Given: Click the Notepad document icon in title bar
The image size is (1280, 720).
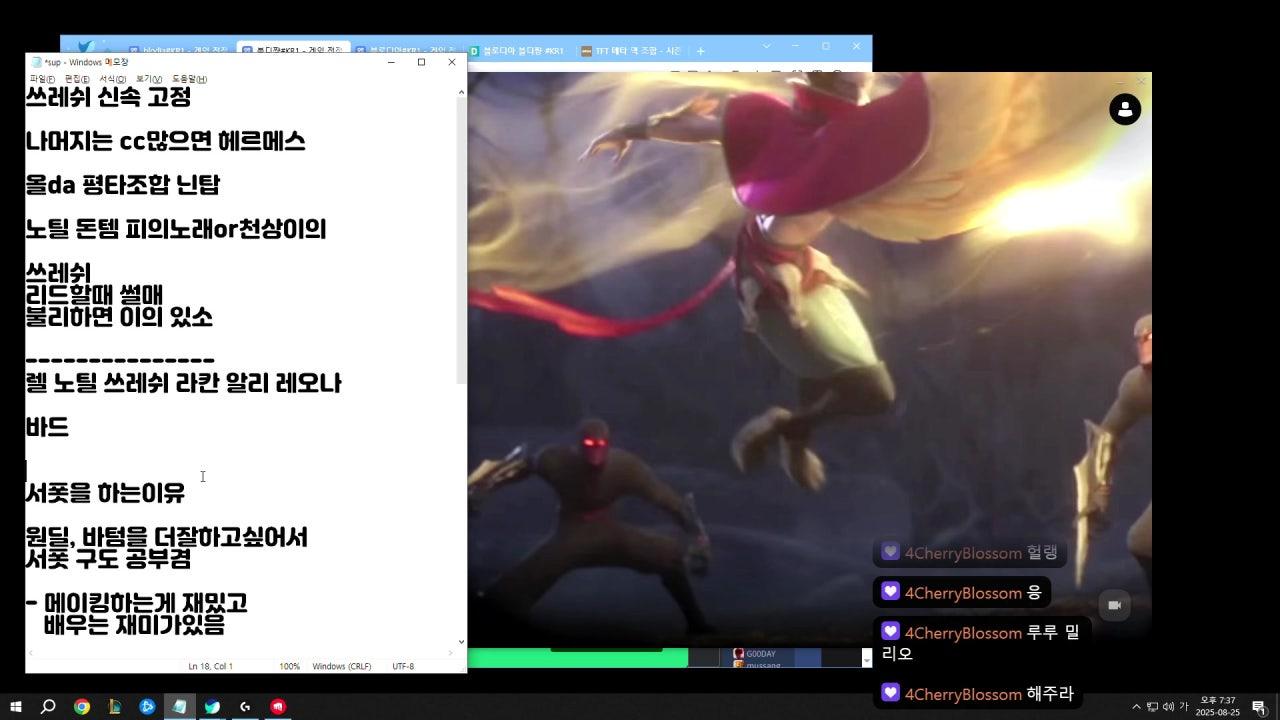Looking at the screenshot, I should click(x=36, y=62).
